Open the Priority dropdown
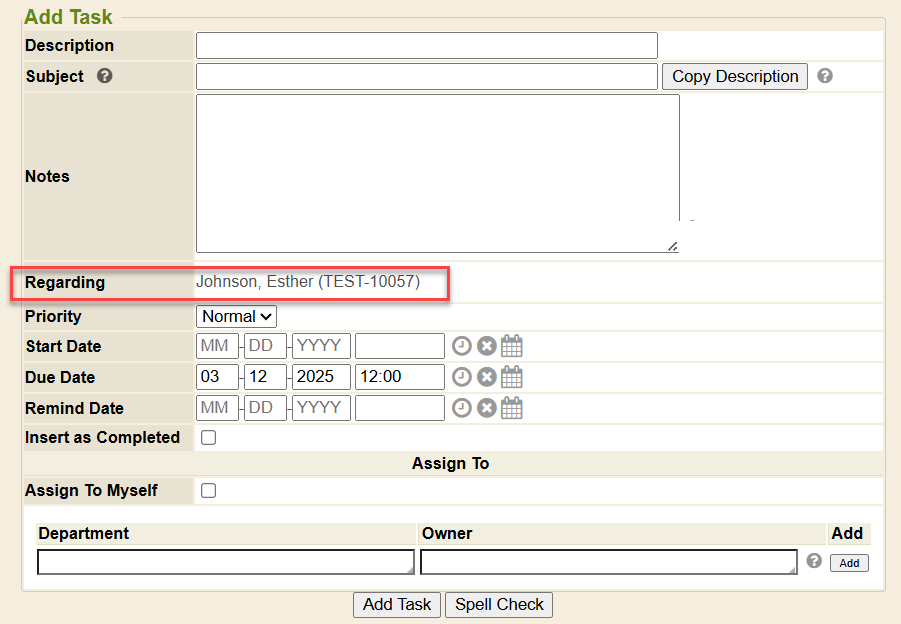The image size is (901, 624). pos(236,316)
